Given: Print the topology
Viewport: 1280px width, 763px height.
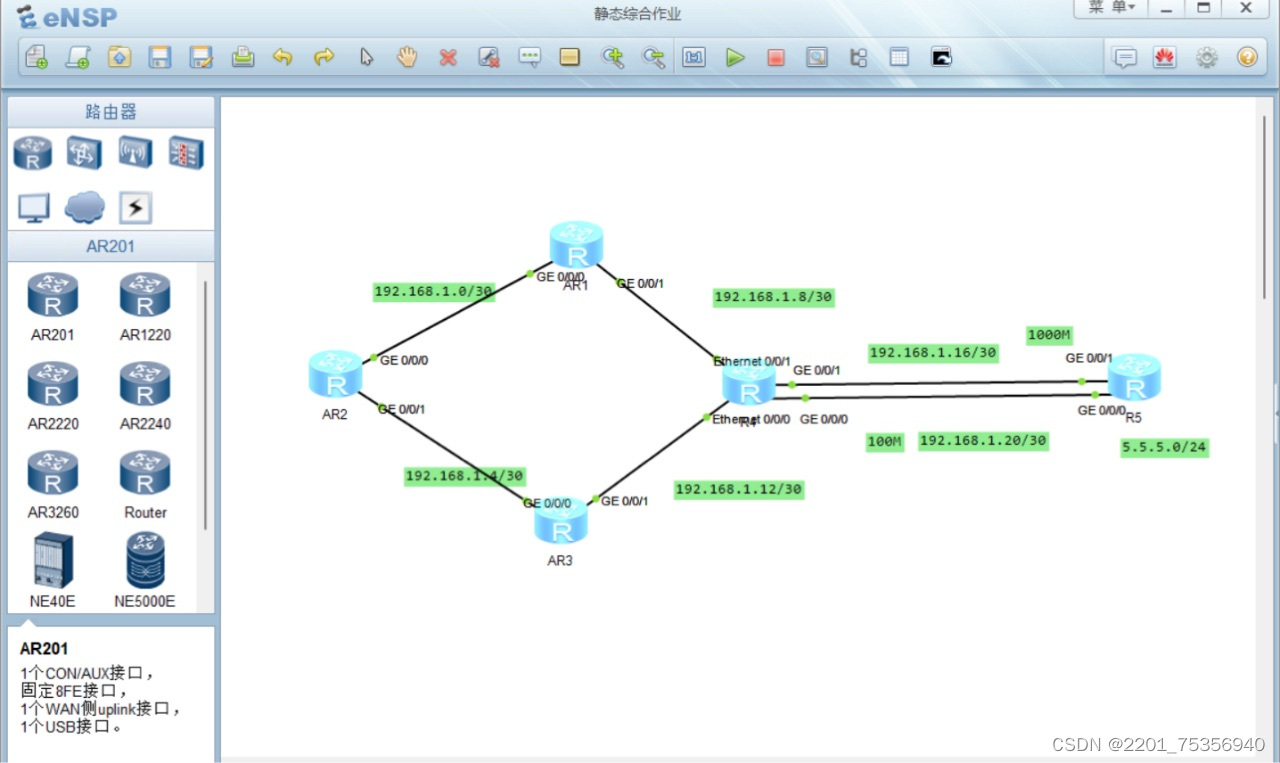Looking at the screenshot, I should pyautogui.click(x=242, y=57).
